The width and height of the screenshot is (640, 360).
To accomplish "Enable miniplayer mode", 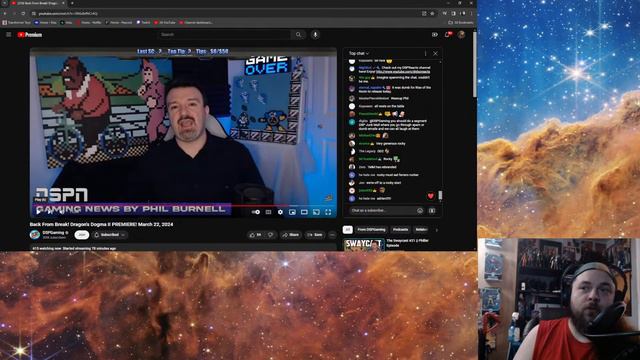I will click(x=292, y=212).
